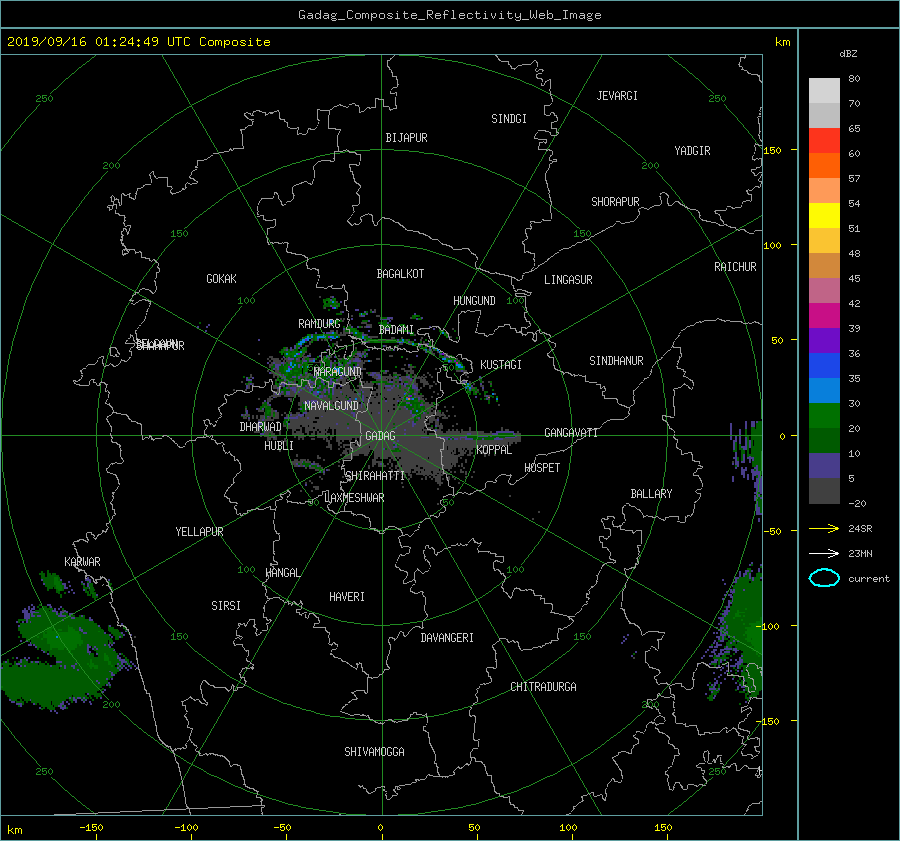The width and height of the screenshot is (900, 841).
Task: Click the BADAMI label
Action: 396,330
